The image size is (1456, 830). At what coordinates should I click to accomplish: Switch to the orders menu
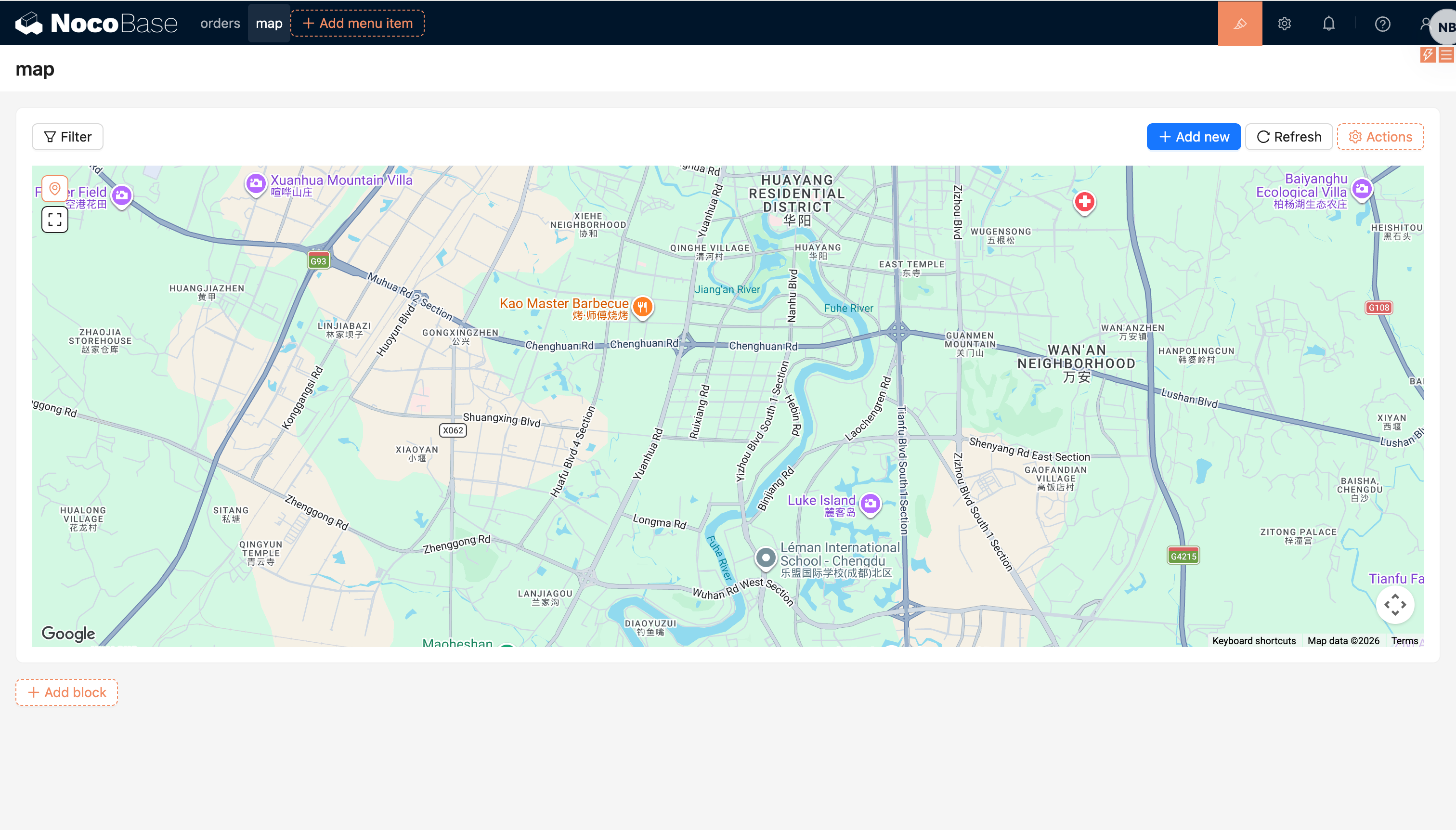pos(220,24)
